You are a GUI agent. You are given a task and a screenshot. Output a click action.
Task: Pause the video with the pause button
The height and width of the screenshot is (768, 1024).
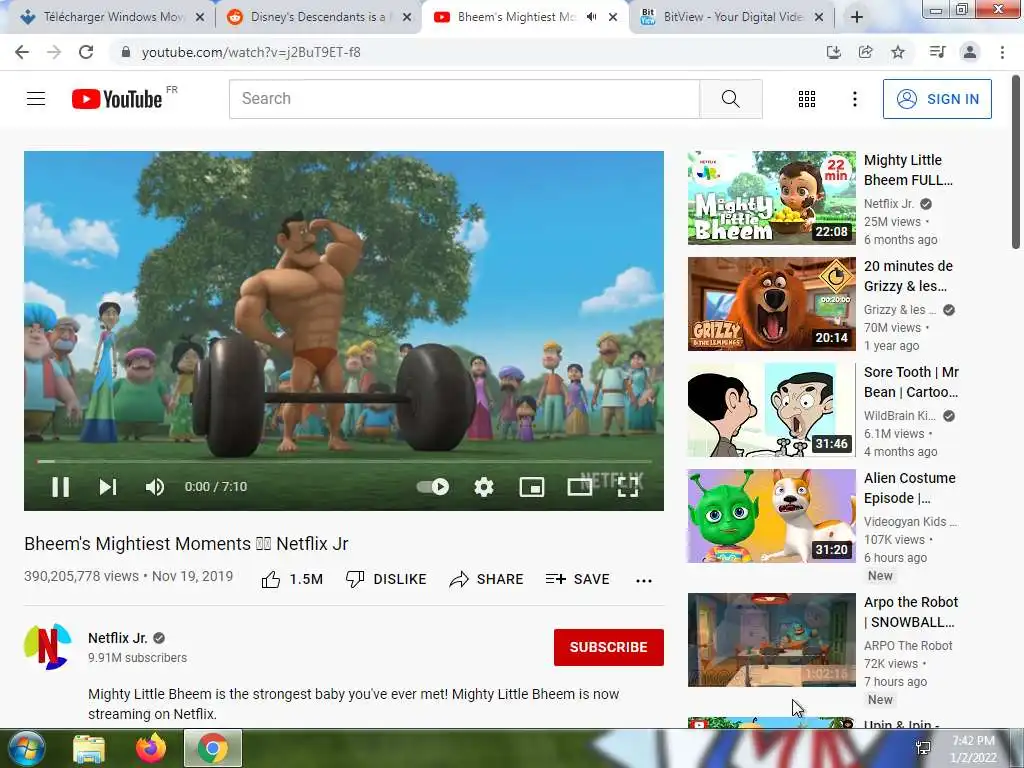point(60,487)
